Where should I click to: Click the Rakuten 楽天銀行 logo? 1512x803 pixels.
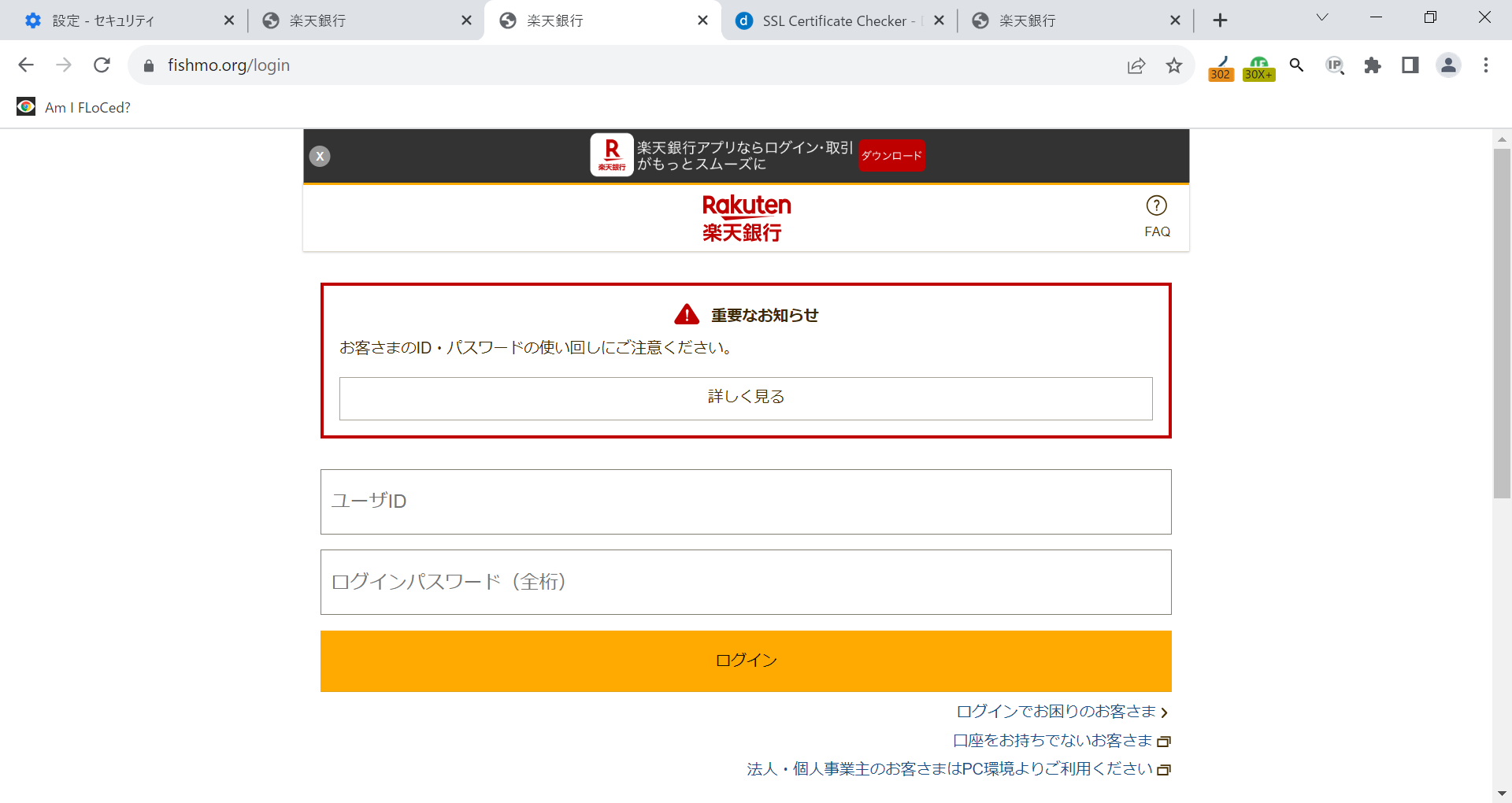(x=746, y=218)
